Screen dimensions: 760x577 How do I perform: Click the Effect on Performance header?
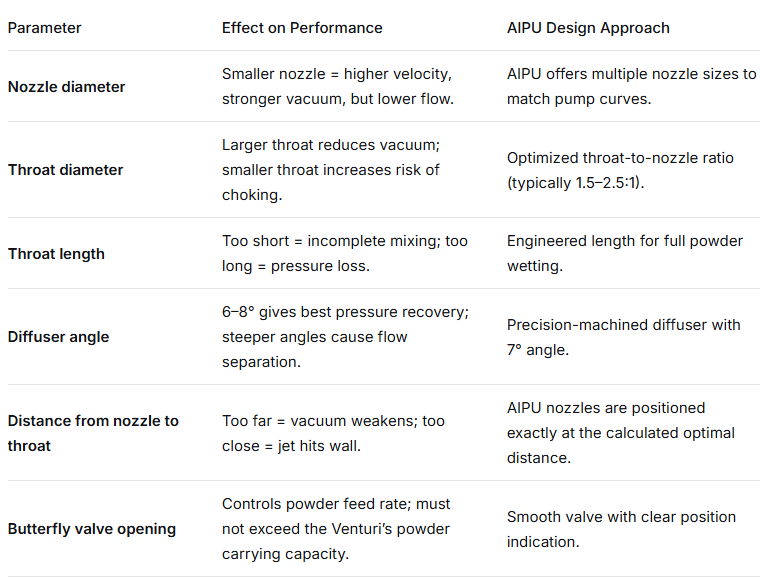[x=302, y=28]
